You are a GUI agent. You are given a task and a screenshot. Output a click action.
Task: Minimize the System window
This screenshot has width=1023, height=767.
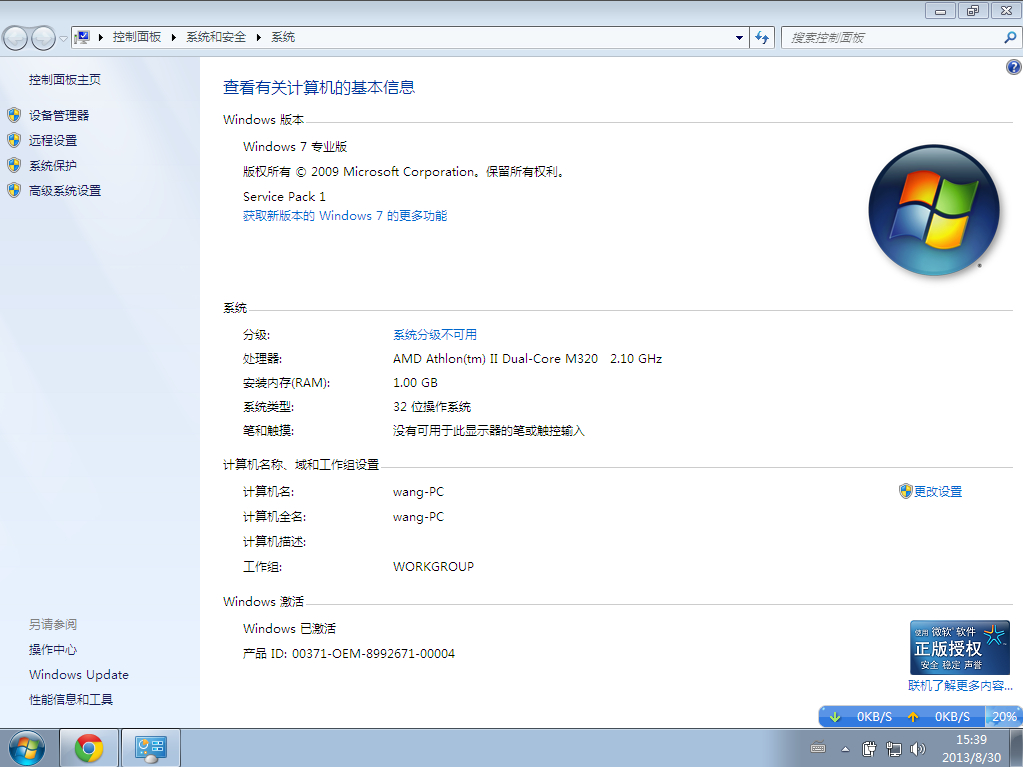pyautogui.click(x=941, y=10)
